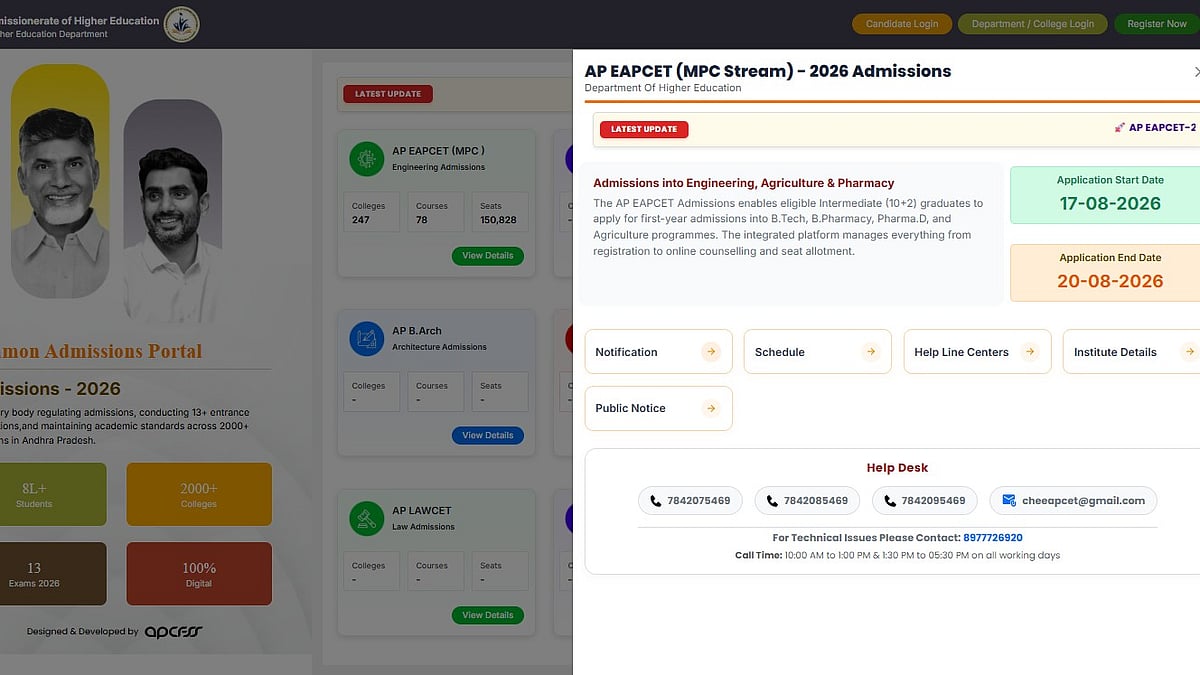View Details for AP EAPCET (MPC)

click(x=487, y=256)
